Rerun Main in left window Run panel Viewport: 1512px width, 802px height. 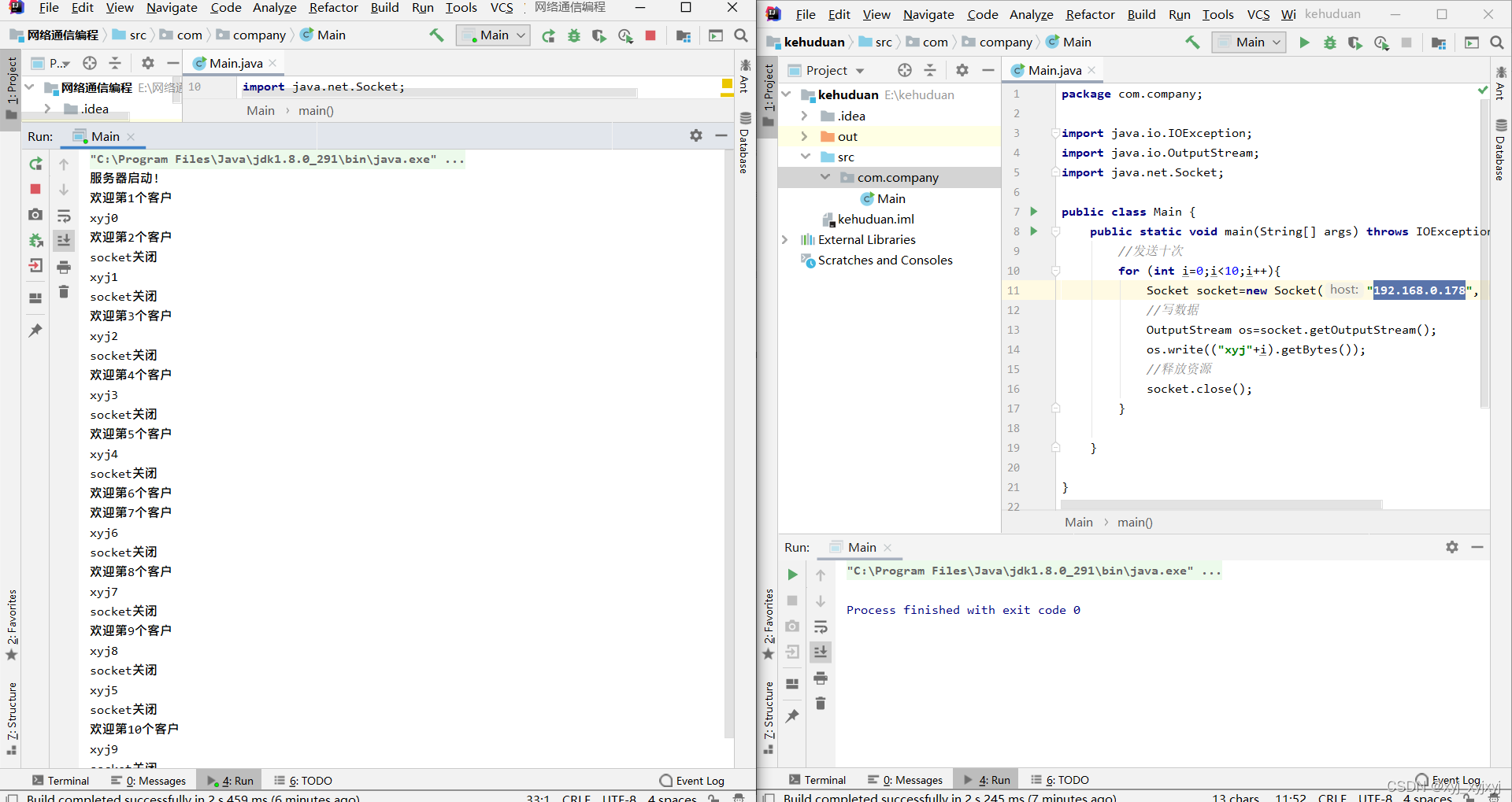click(x=35, y=164)
